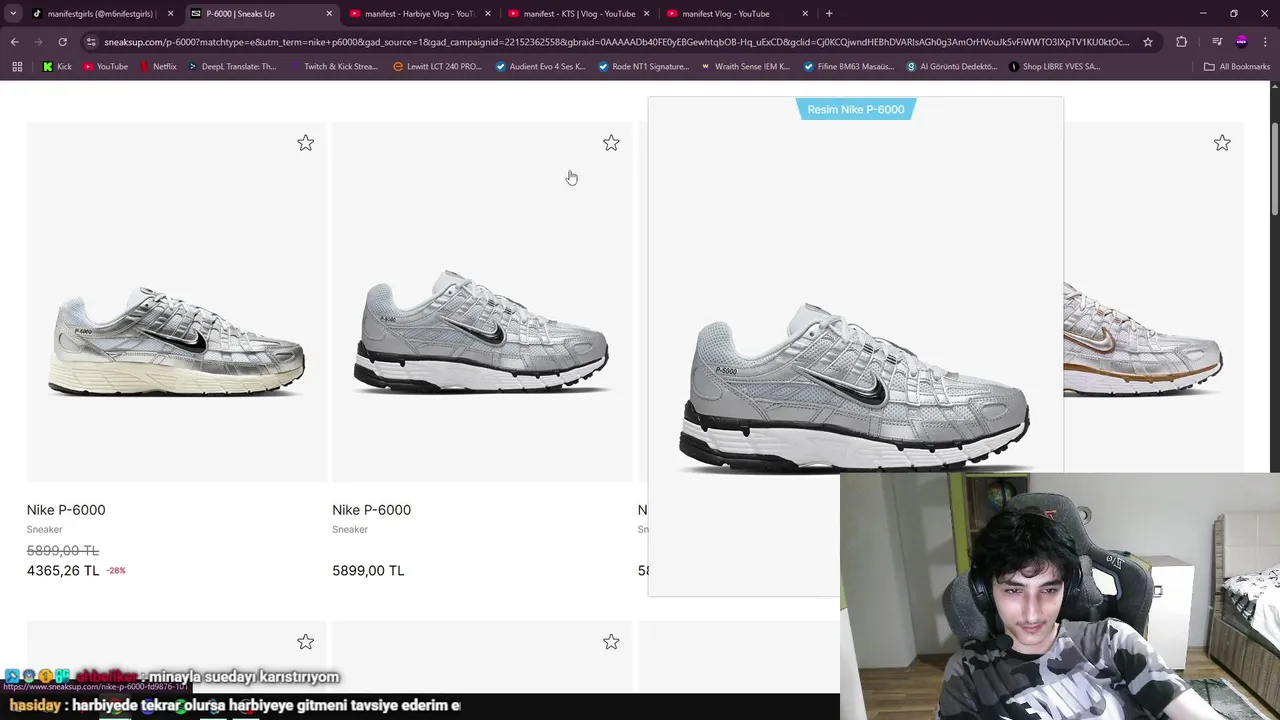Image resolution: width=1280 pixels, height=720 pixels.
Task: Close the manifest Vlog YouTube tab
Action: tap(805, 14)
